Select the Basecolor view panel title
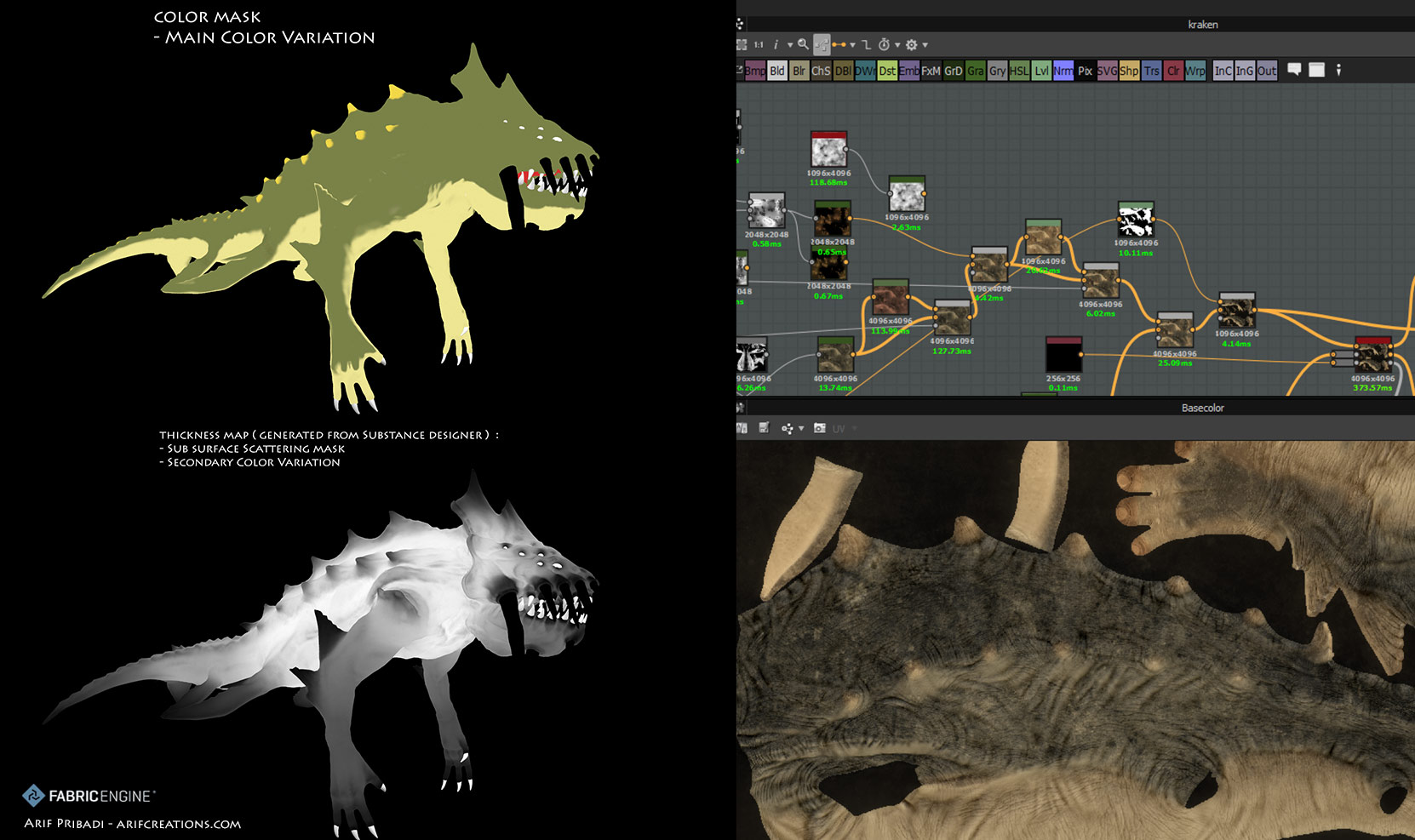1415x840 pixels. tap(1202, 408)
